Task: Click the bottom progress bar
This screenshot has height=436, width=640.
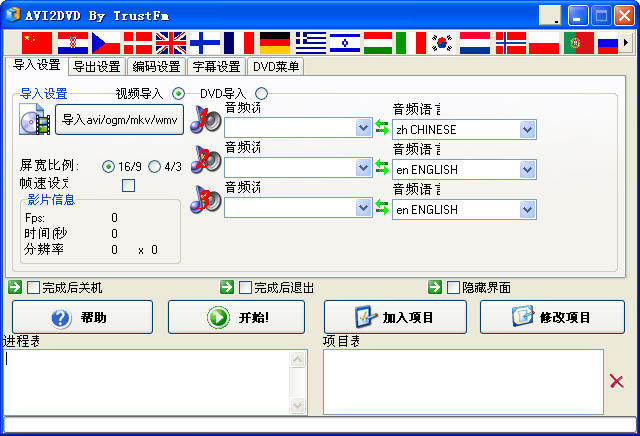Action: pos(319,425)
